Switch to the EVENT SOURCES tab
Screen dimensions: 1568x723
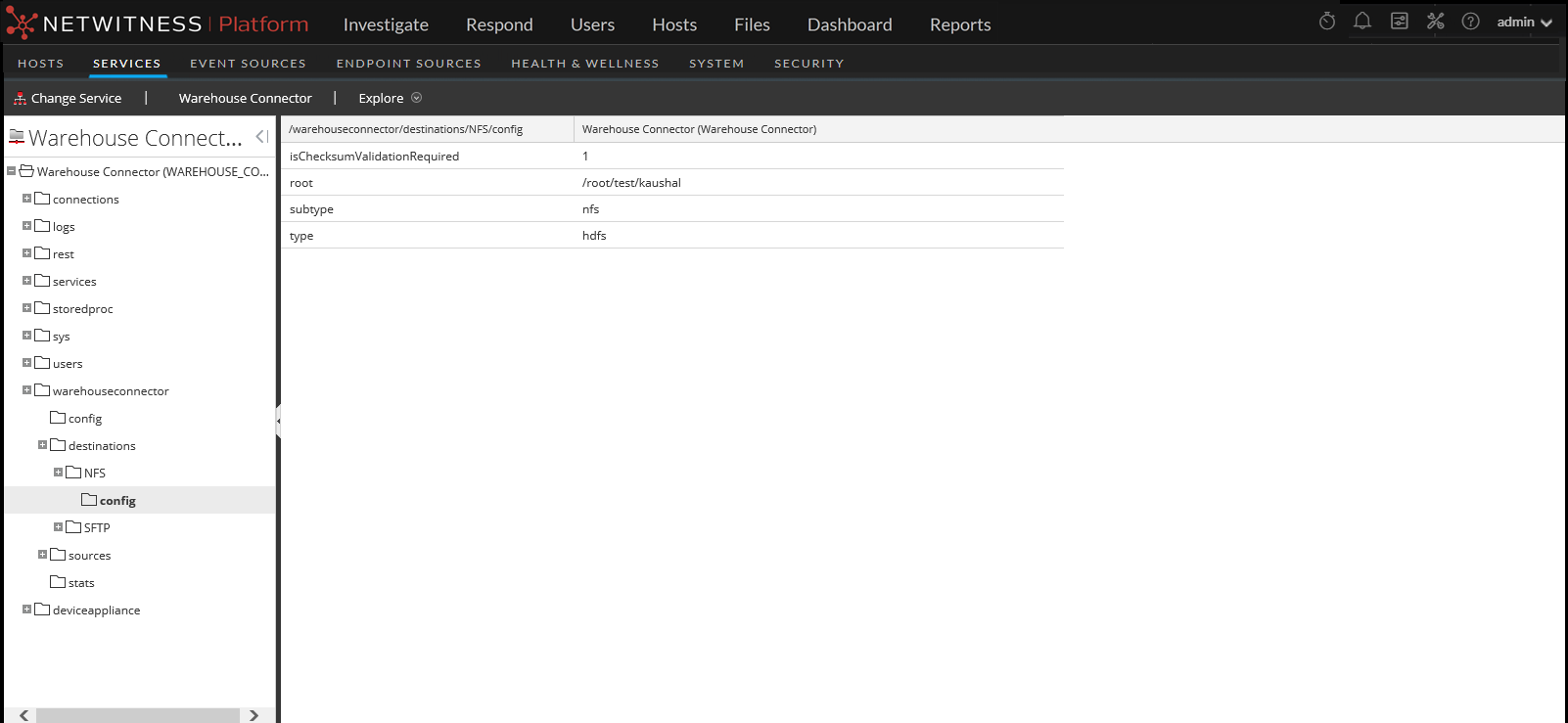(248, 64)
